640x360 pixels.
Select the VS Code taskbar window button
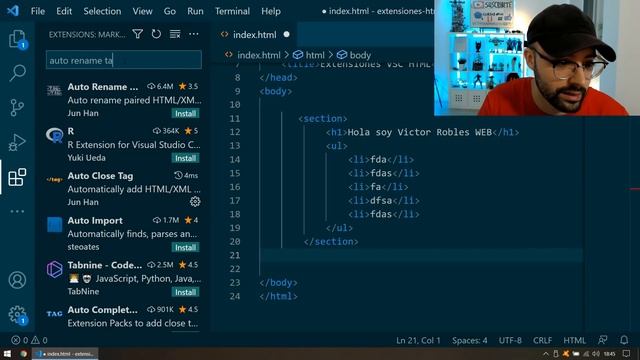pyautogui.click(x=66, y=354)
